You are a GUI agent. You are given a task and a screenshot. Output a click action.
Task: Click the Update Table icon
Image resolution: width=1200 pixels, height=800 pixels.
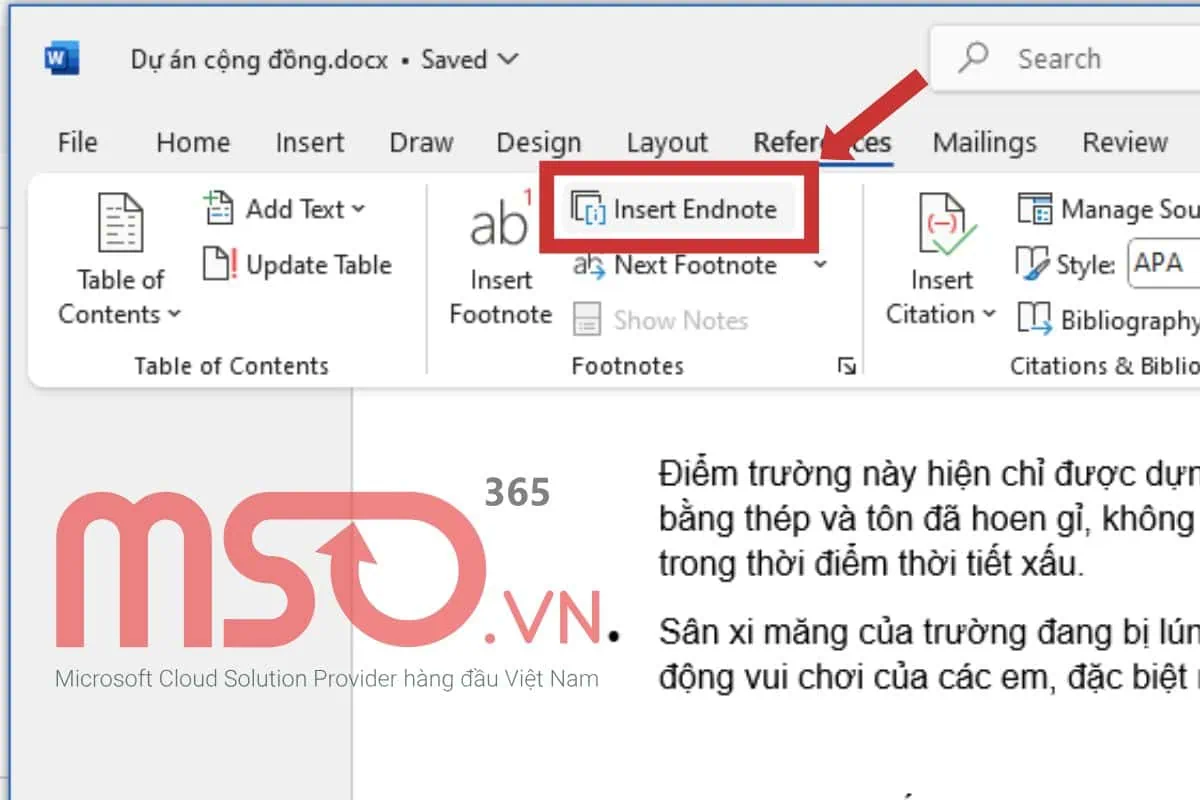(218, 265)
